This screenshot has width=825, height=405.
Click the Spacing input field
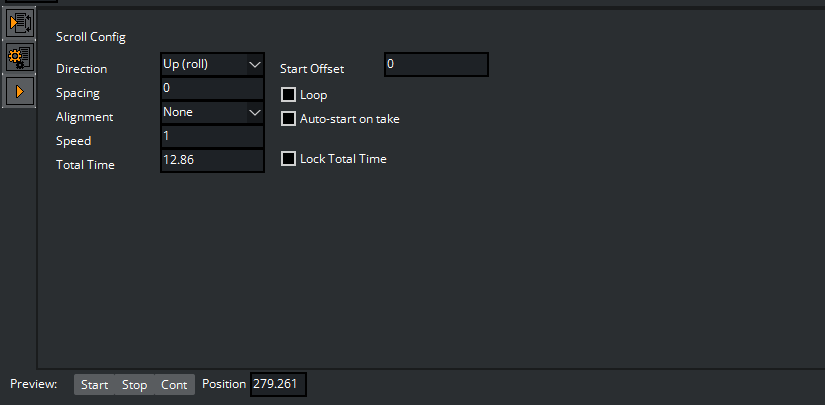point(212,88)
